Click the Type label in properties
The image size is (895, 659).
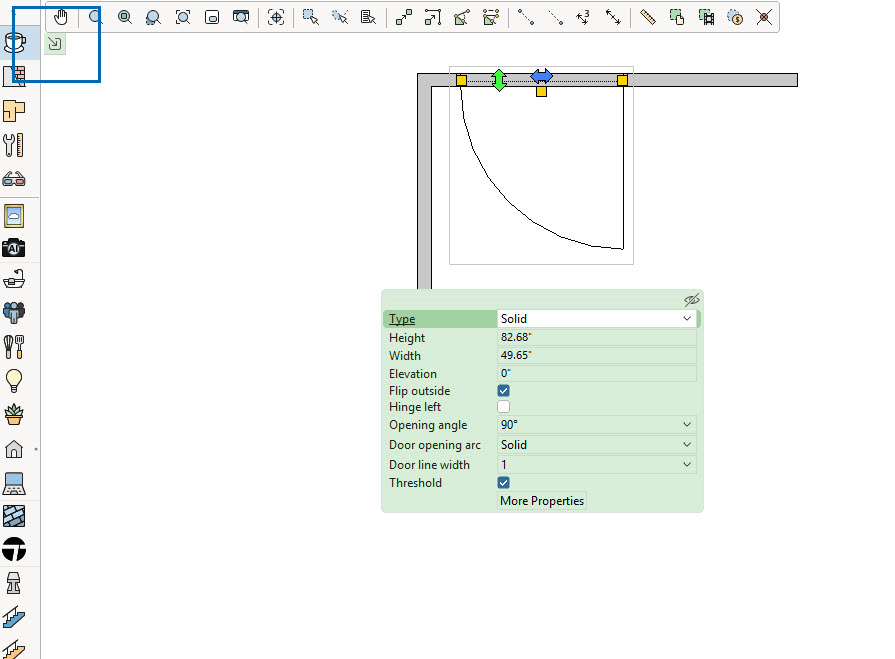[x=402, y=319]
